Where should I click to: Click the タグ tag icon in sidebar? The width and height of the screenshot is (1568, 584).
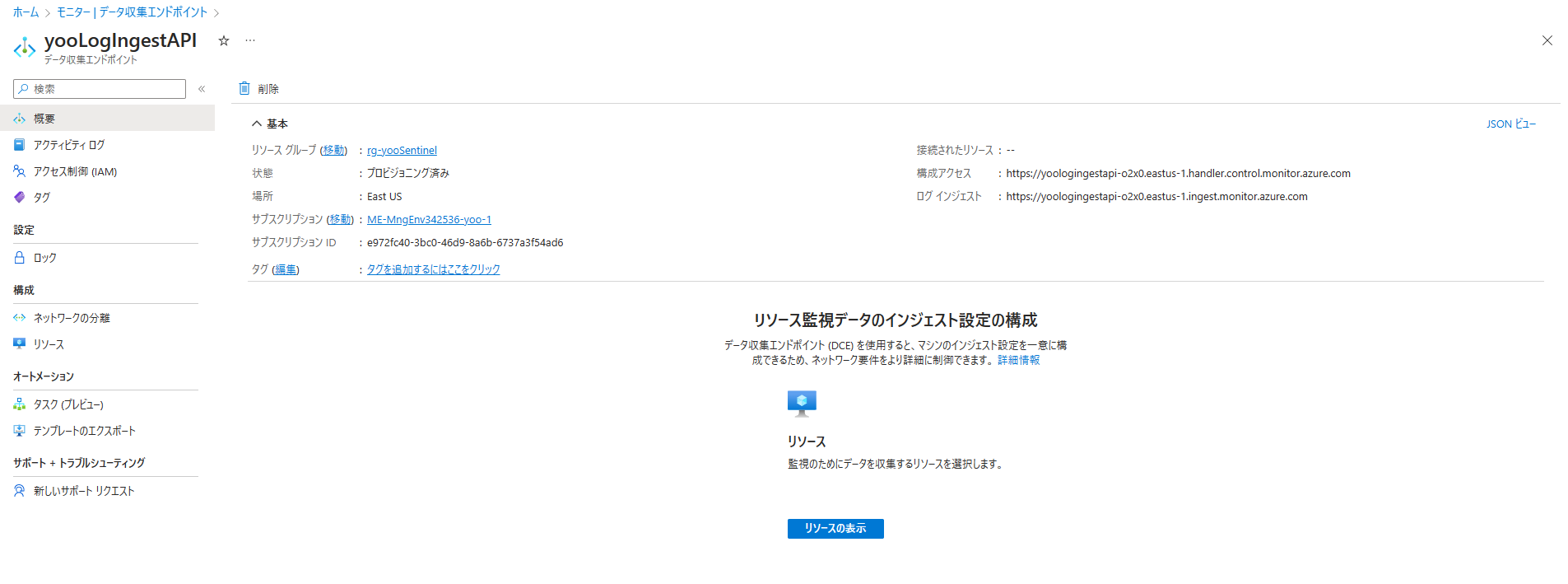[x=20, y=198]
